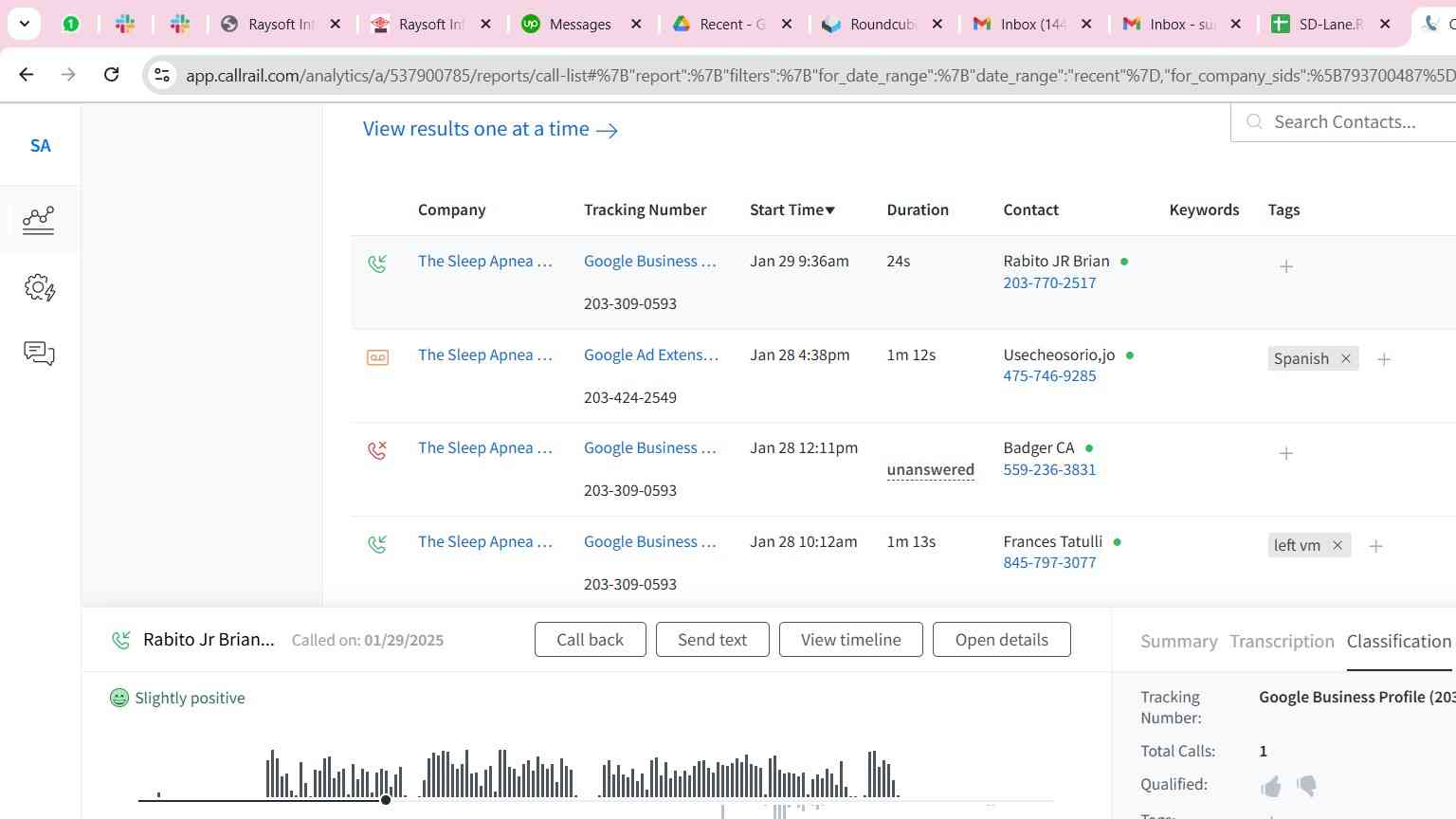Switch to the Summary tab

click(x=1179, y=642)
